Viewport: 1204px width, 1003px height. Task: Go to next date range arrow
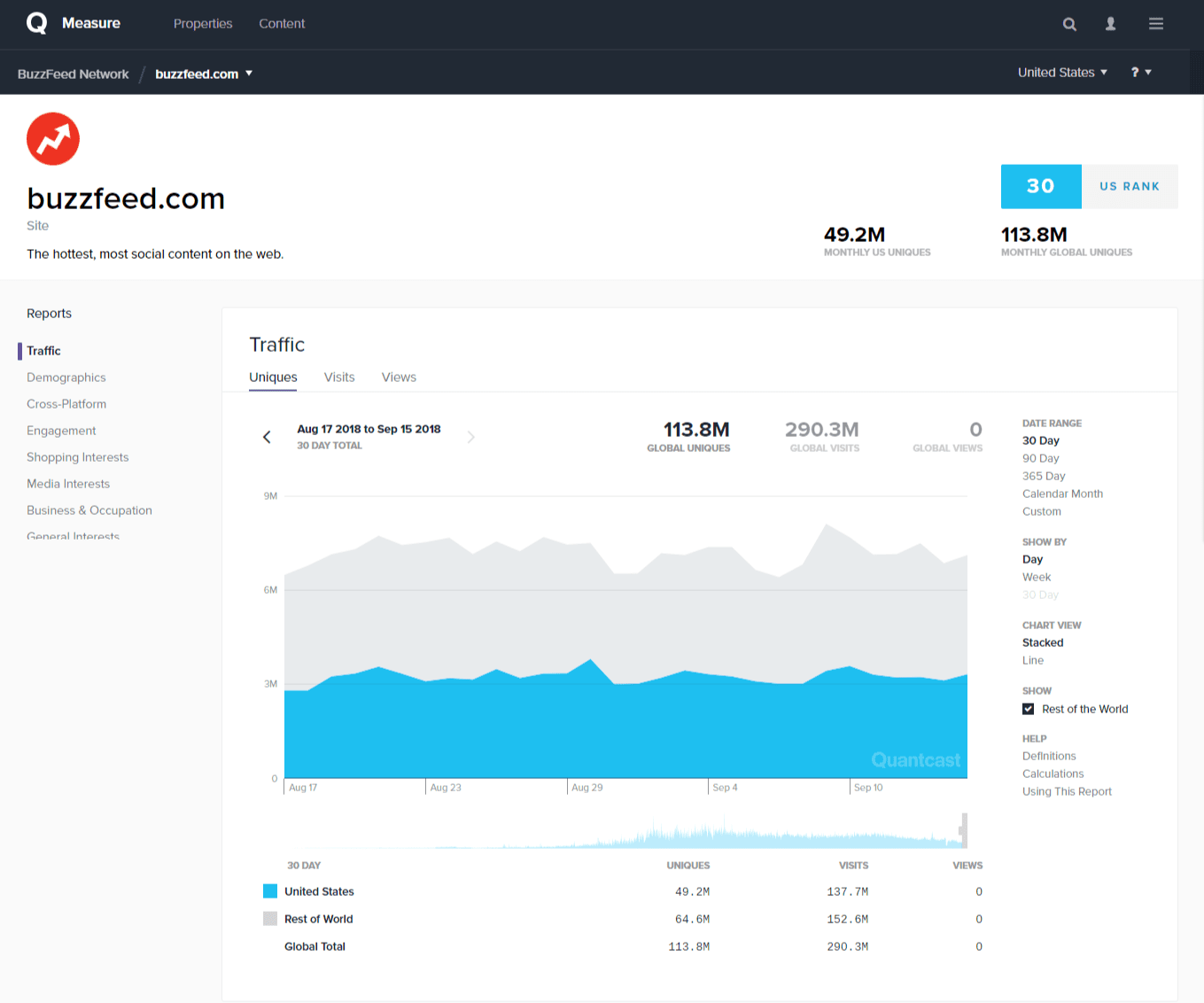(470, 437)
